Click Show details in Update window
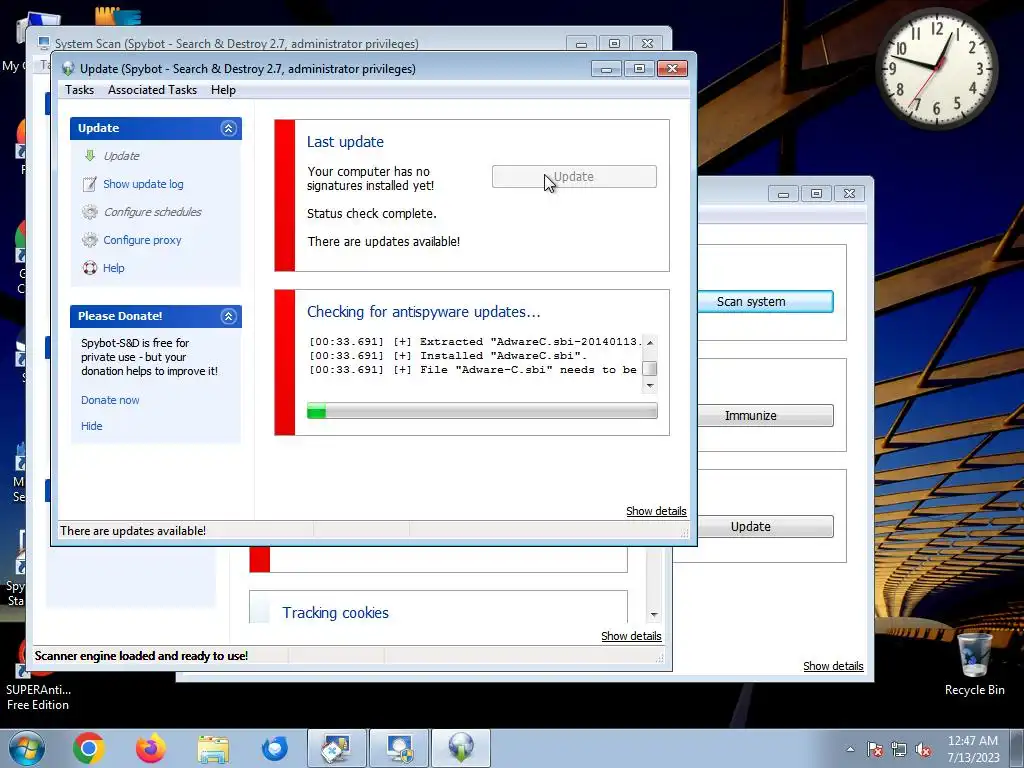Image resolution: width=1024 pixels, height=768 pixels. click(656, 511)
